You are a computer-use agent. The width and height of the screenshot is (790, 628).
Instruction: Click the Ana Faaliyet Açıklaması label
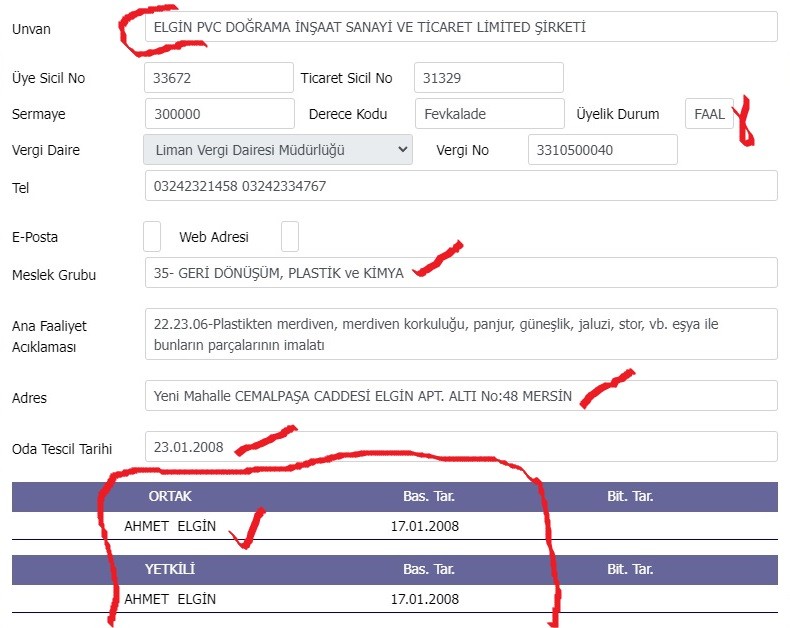[x=49, y=337]
